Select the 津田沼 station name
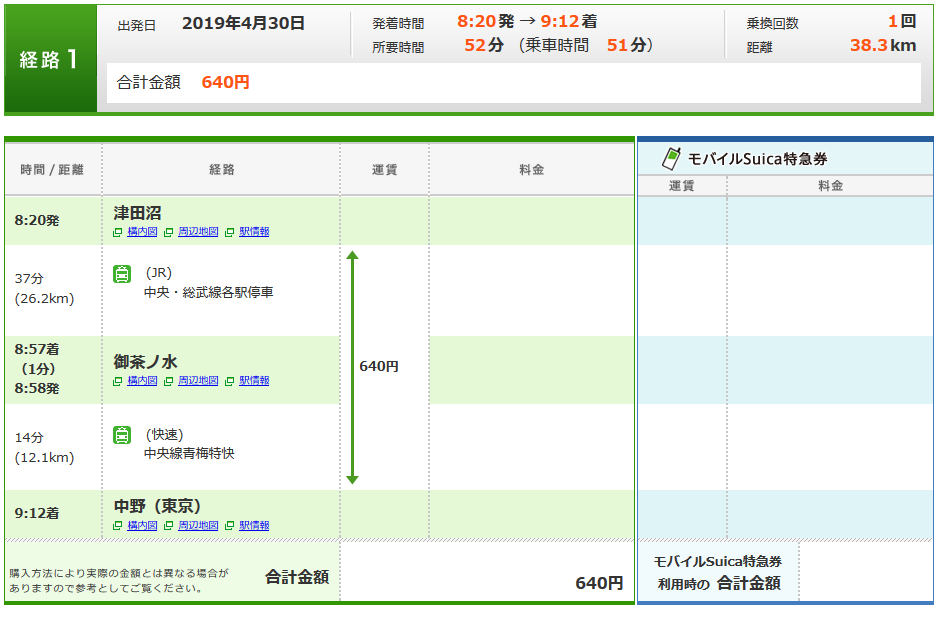 pyautogui.click(x=138, y=212)
